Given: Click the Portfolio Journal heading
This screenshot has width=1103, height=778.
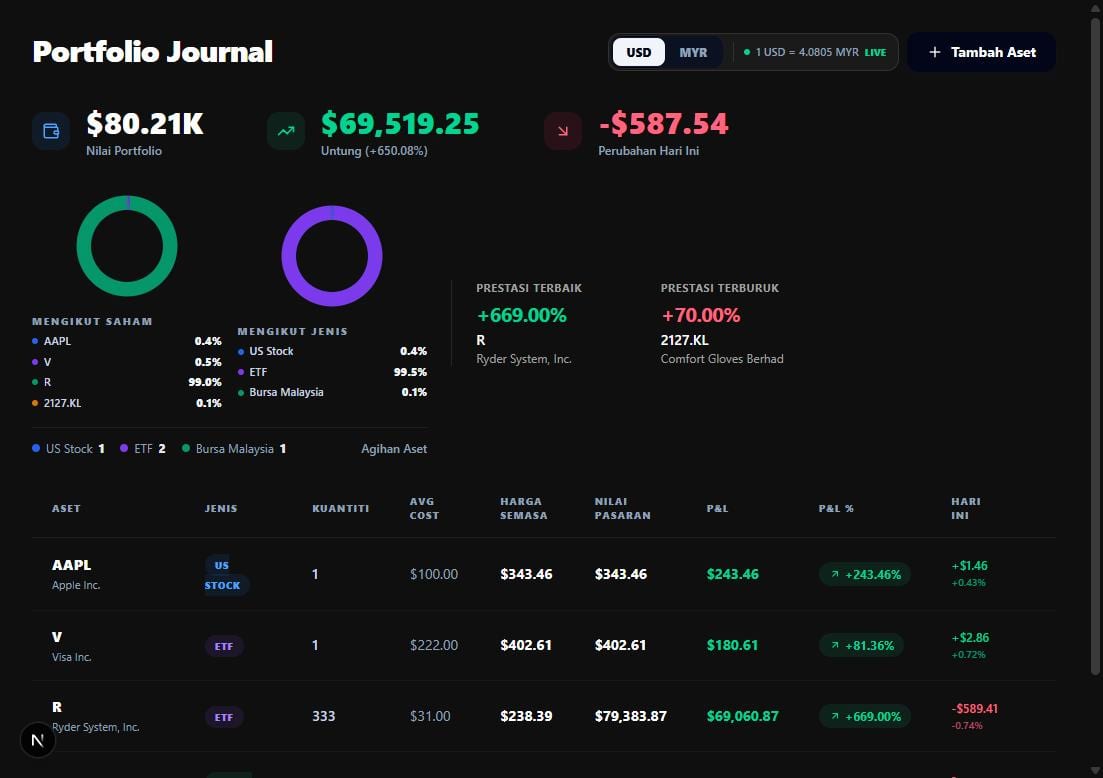Looking at the screenshot, I should 153,52.
